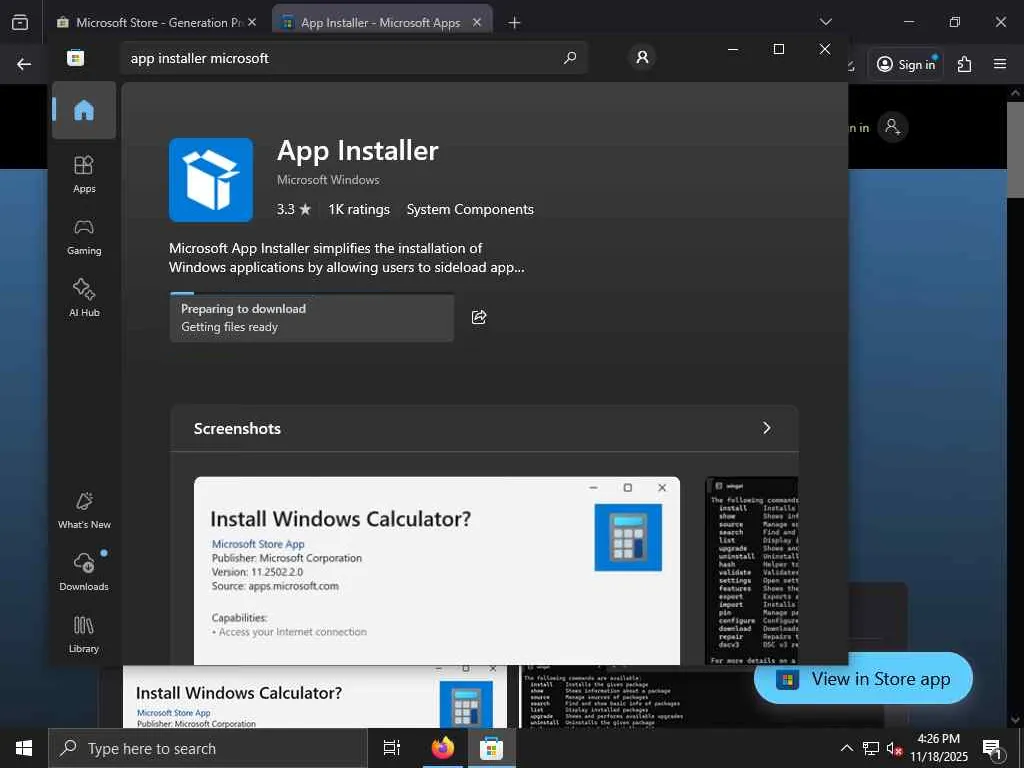
Task: Click the 3.3 star rating
Action: coord(293,210)
